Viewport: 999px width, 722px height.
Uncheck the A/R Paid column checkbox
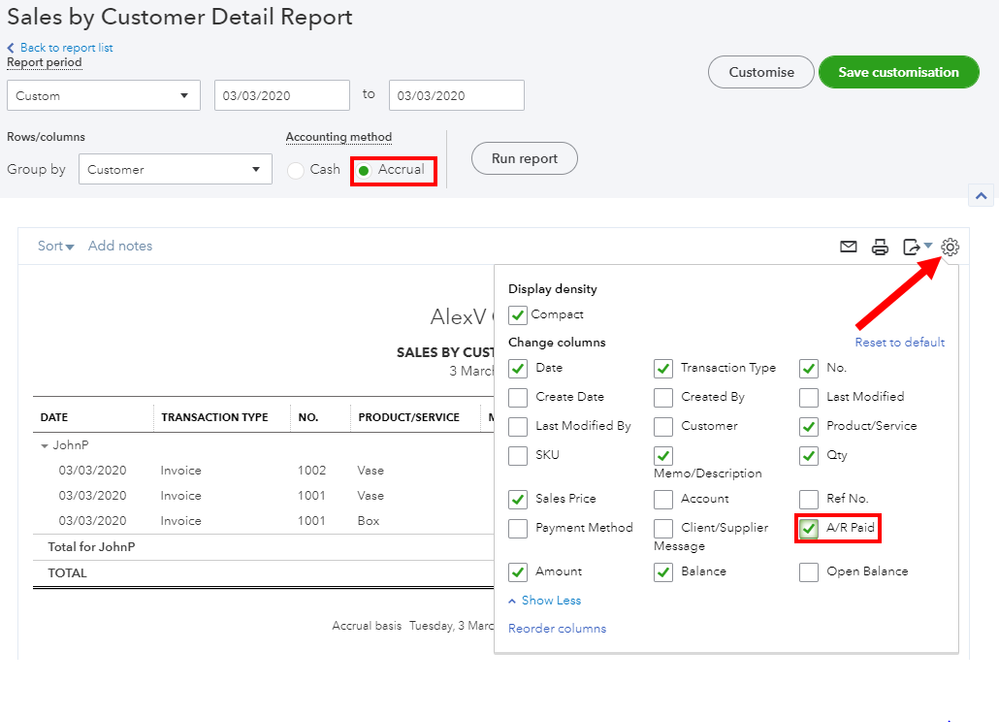tap(809, 528)
